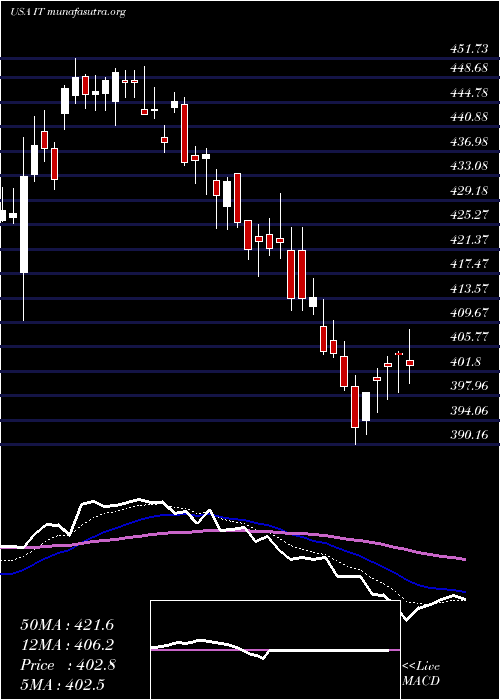Viewport: 500px width, 700px height.
Task: Click the 401.8 price axis label
Action: (465, 362)
